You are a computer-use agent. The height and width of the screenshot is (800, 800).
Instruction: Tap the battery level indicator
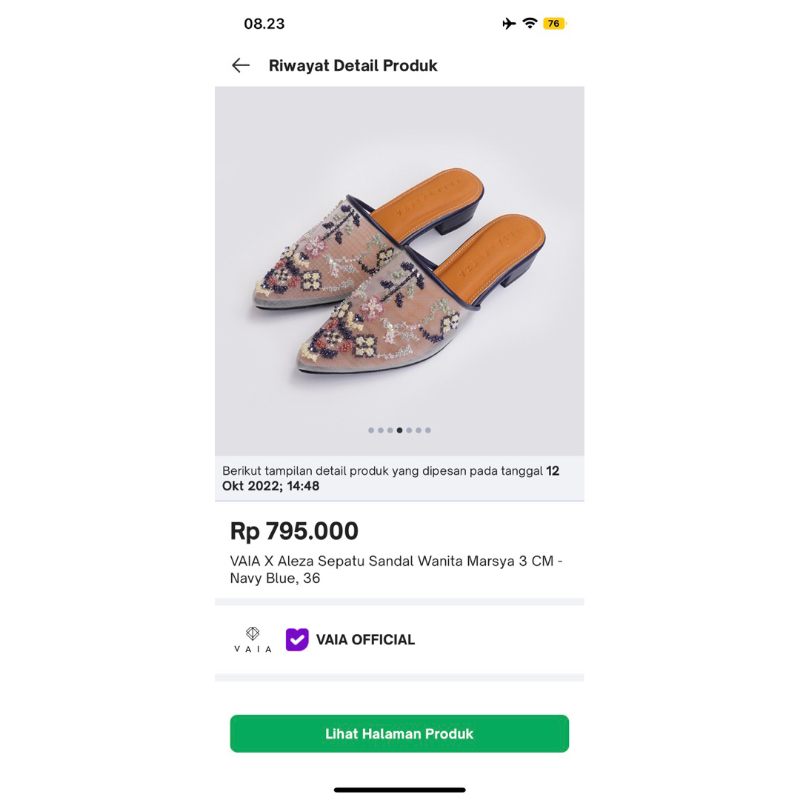(x=554, y=24)
